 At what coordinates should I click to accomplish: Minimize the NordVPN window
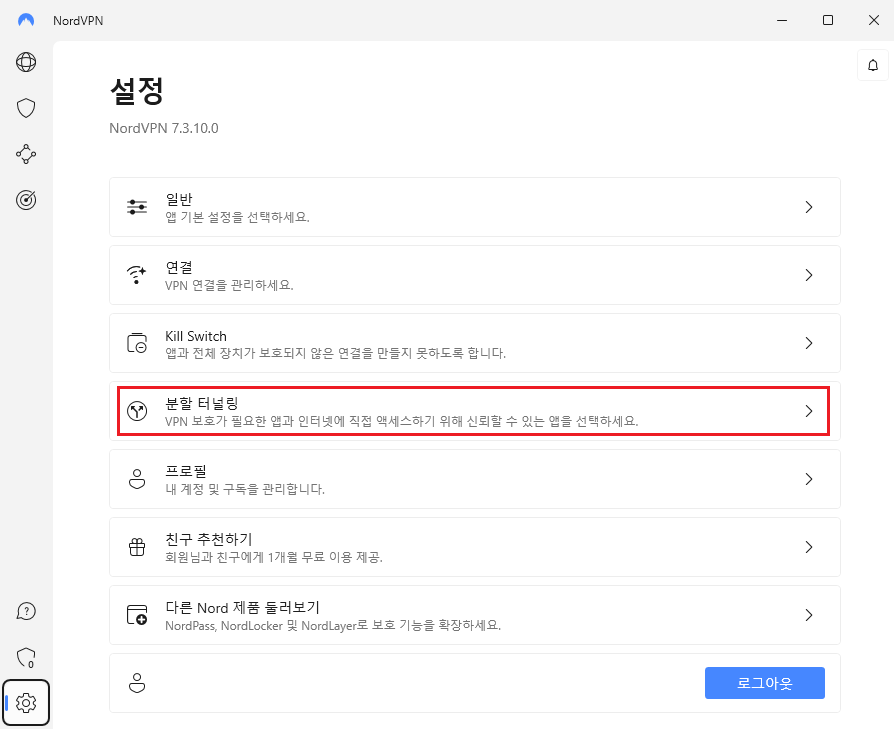(x=782, y=20)
